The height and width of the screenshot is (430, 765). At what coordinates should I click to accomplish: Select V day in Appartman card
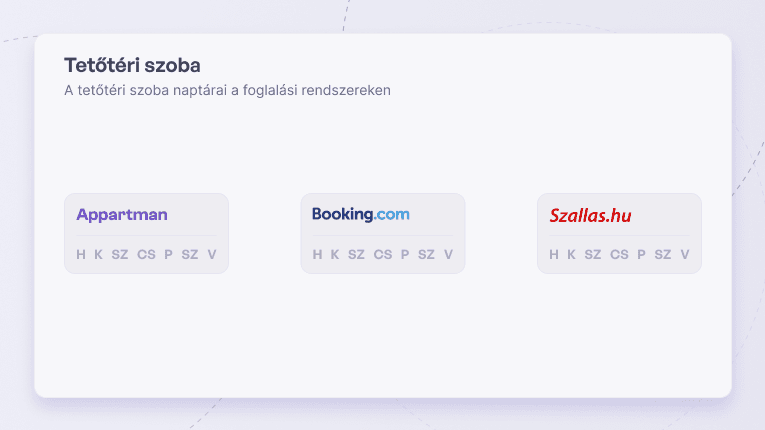tap(212, 255)
